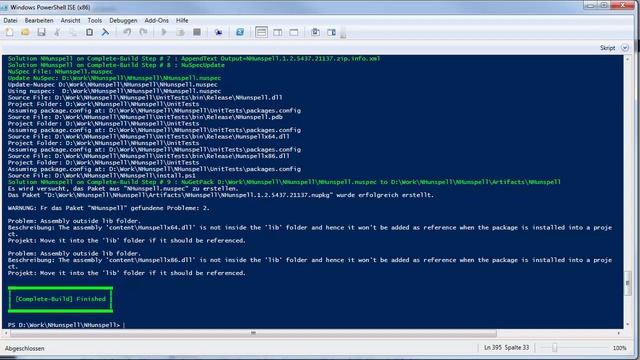
Task: Show script pane on right layout
Action: [x=278, y=32]
